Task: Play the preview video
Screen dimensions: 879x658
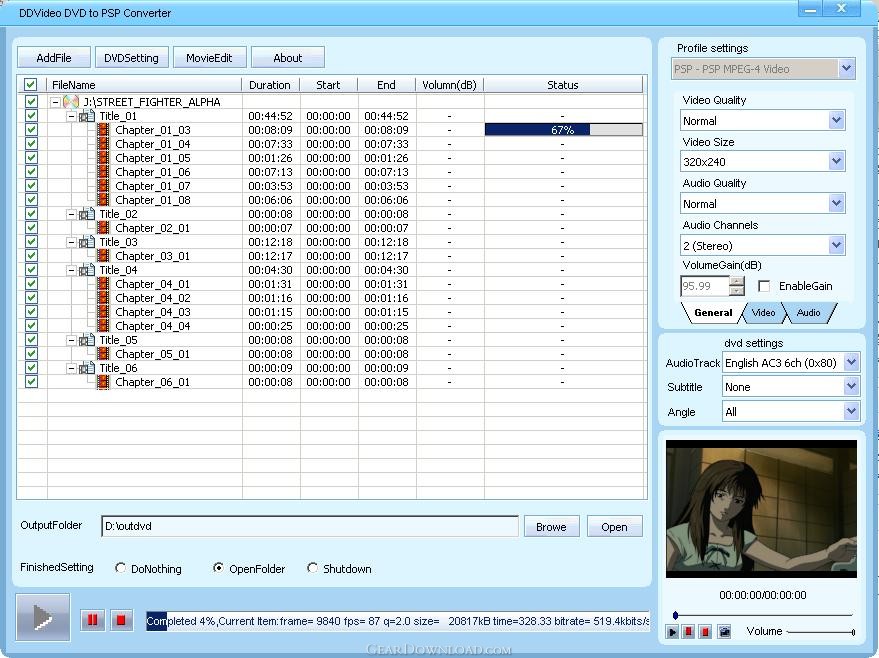Action: click(x=672, y=632)
